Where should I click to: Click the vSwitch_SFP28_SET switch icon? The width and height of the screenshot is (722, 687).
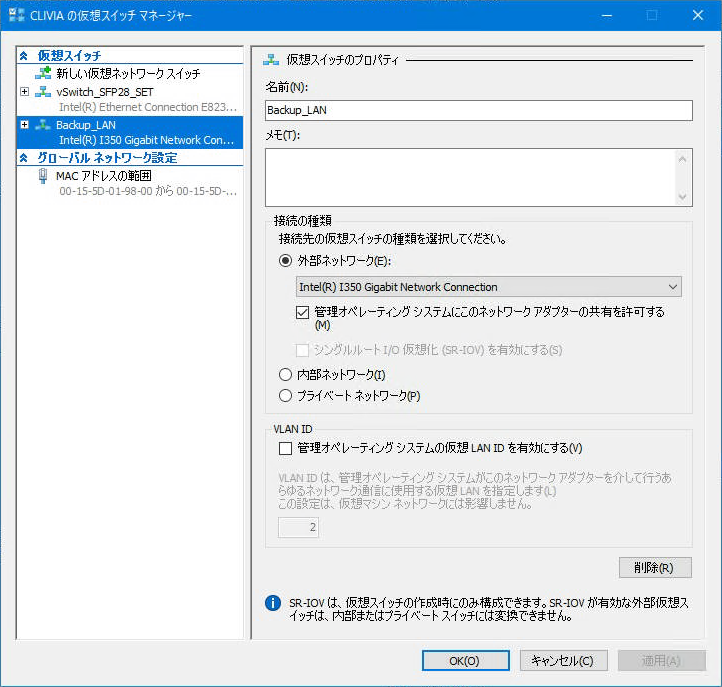(43, 92)
